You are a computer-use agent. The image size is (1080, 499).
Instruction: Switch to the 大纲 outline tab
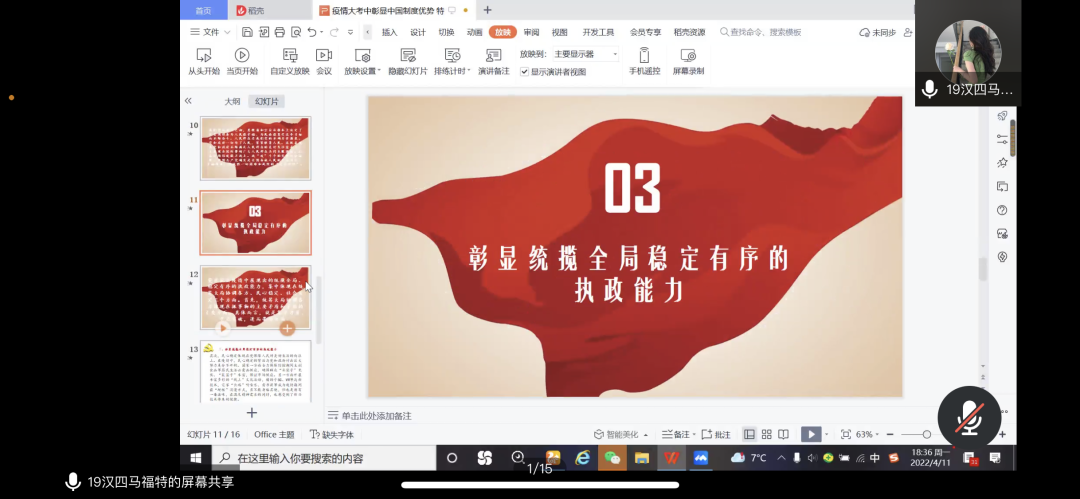pyautogui.click(x=232, y=101)
